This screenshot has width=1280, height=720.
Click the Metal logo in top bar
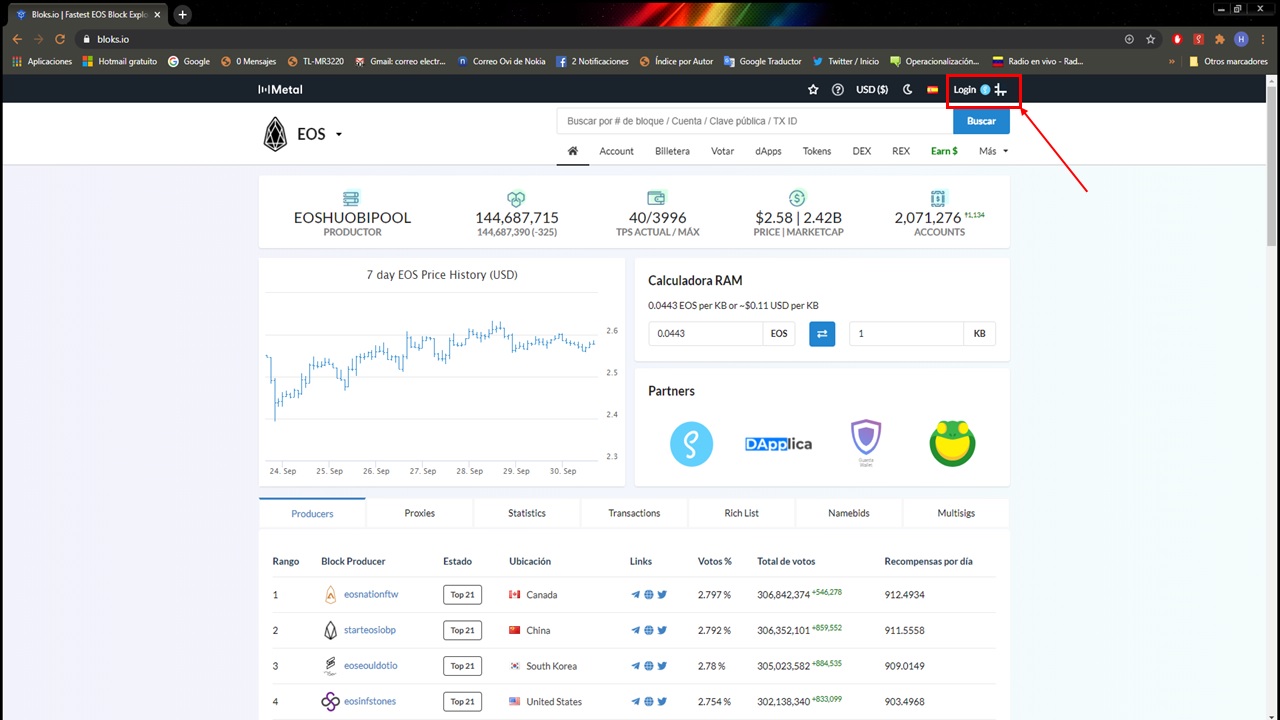tap(280, 90)
